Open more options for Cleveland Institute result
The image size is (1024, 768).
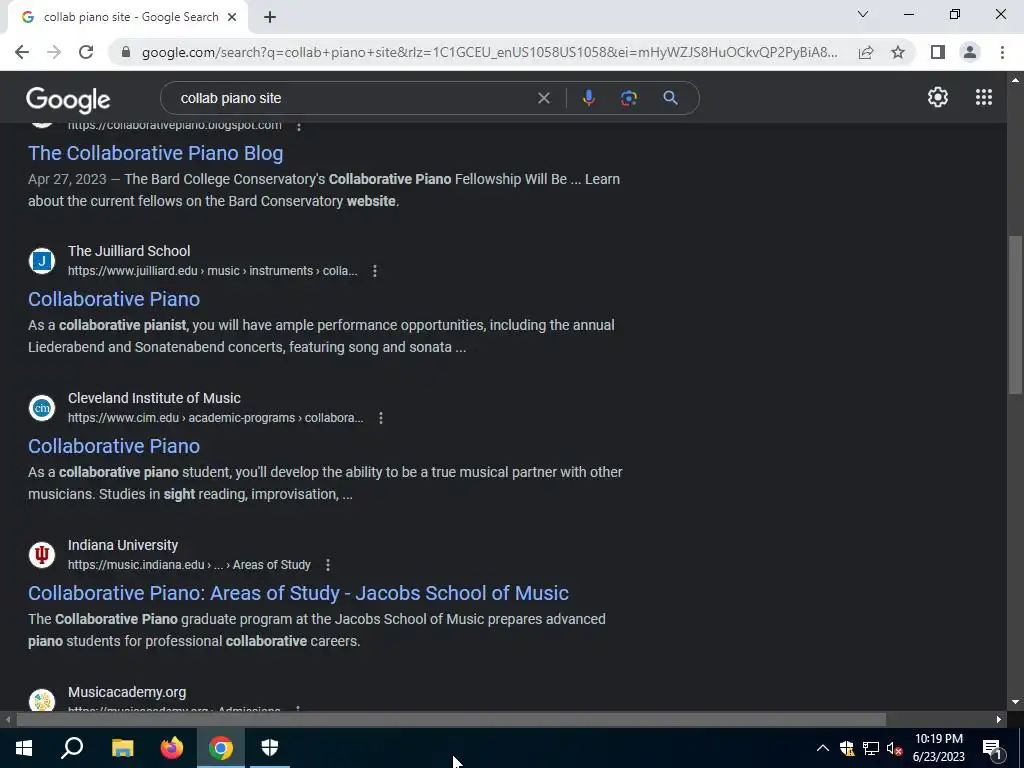(381, 418)
